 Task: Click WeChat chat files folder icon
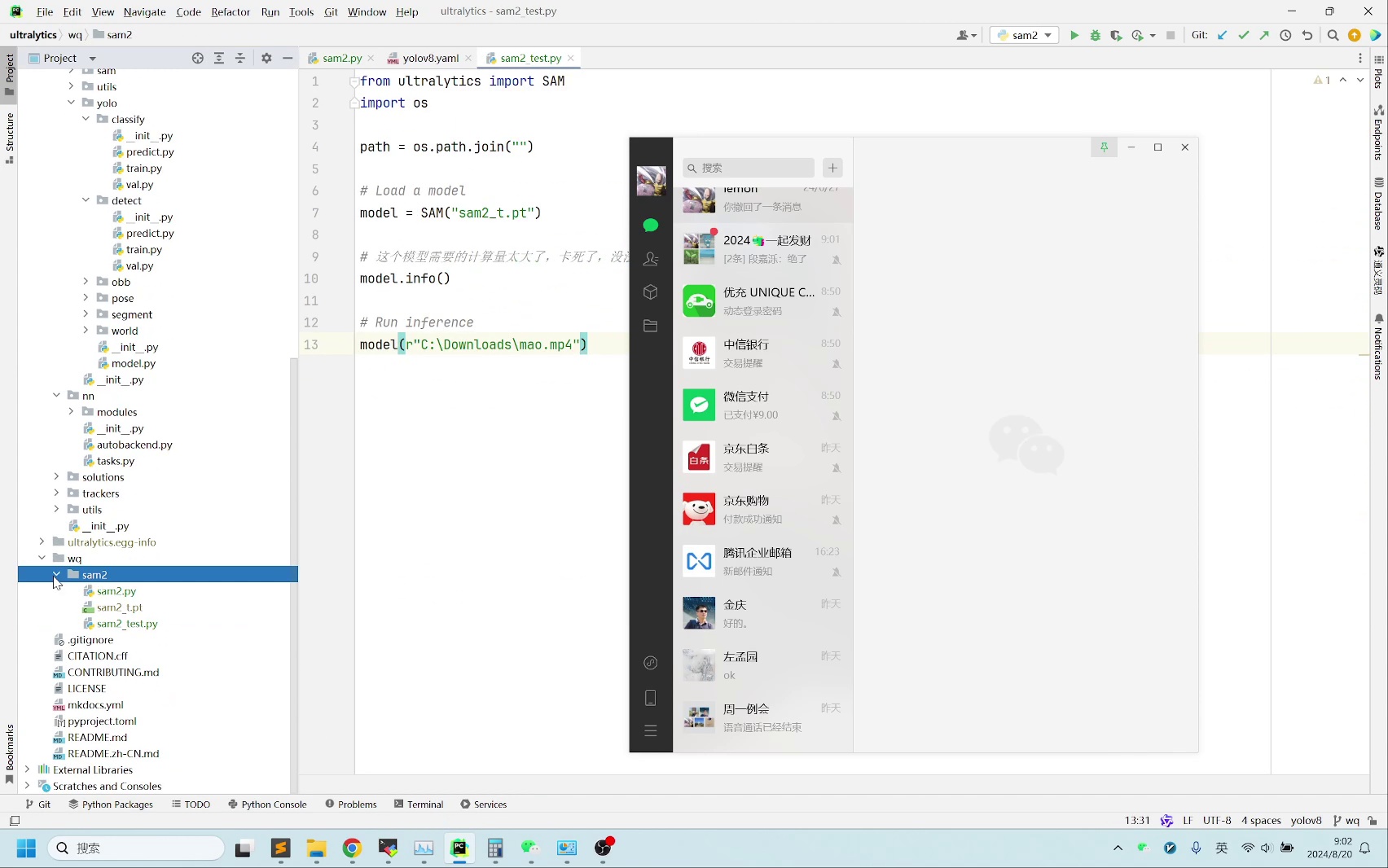650,326
